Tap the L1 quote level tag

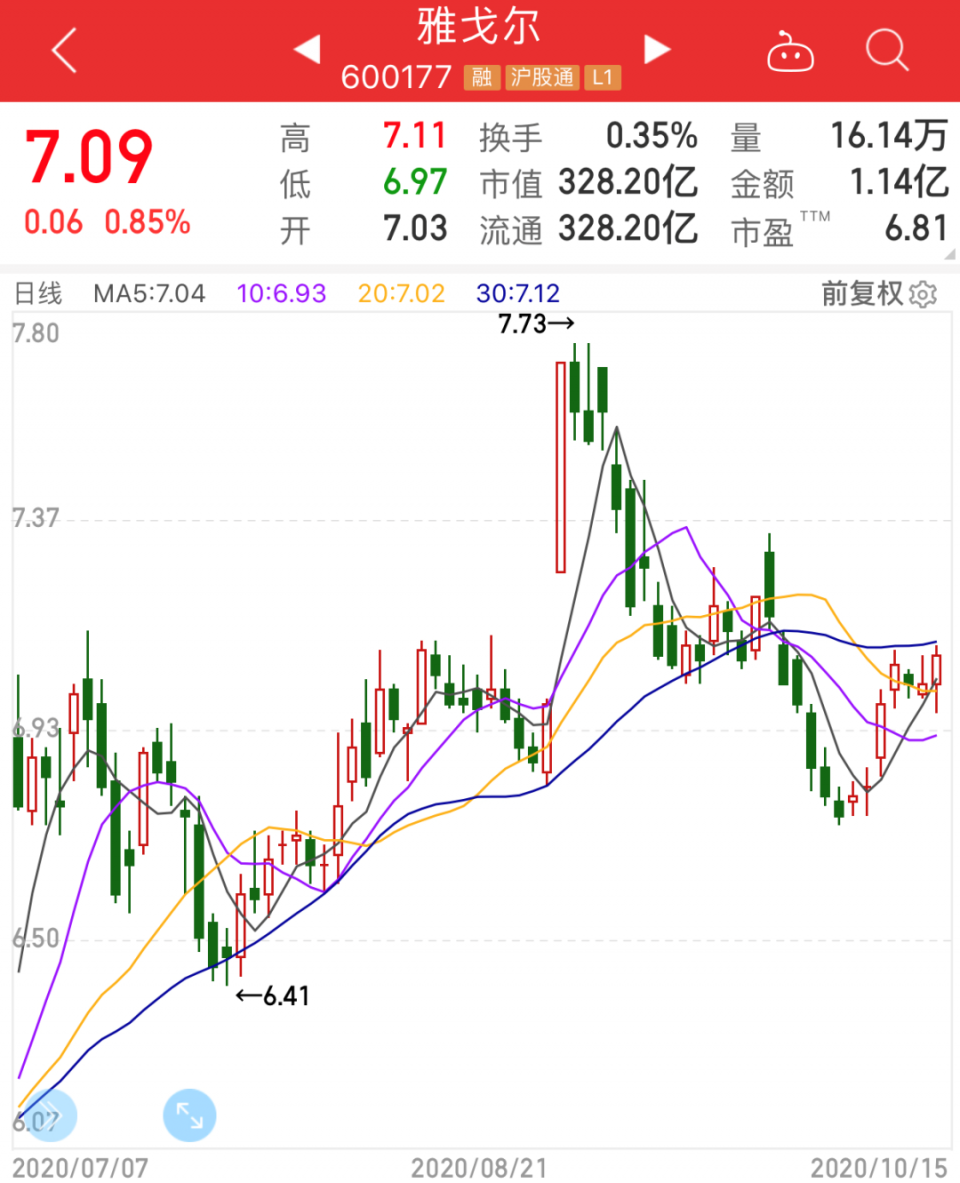[601, 77]
